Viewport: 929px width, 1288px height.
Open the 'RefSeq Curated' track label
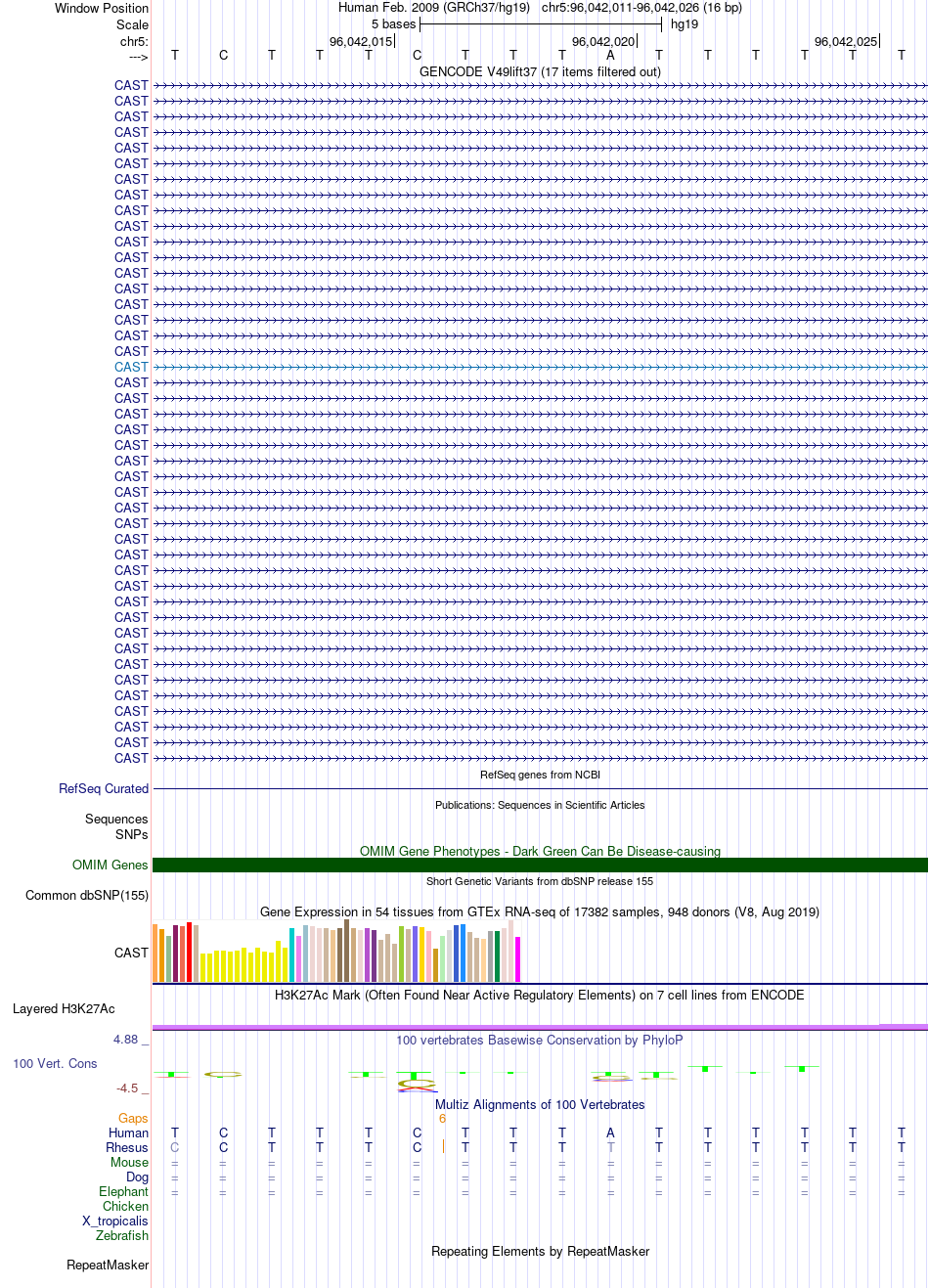(x=104, y=788)
